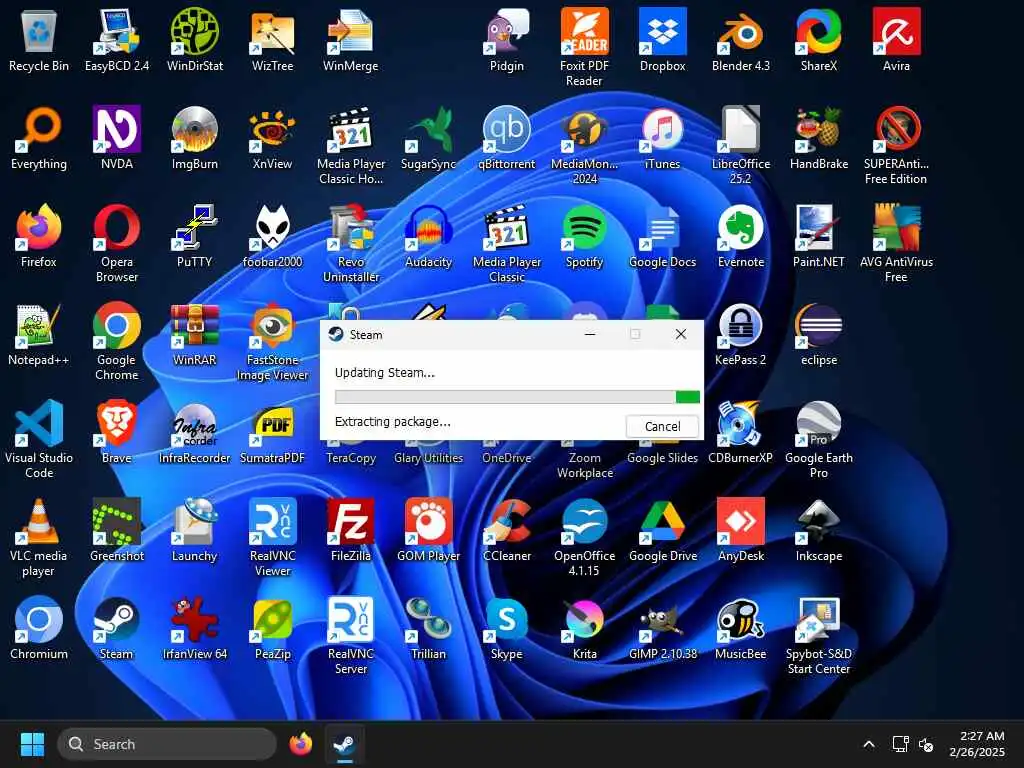The width and height of the screenshot is (1024, 768).
Task: Select the PuTTY desktop icon
Action: (x=195, y=236)
